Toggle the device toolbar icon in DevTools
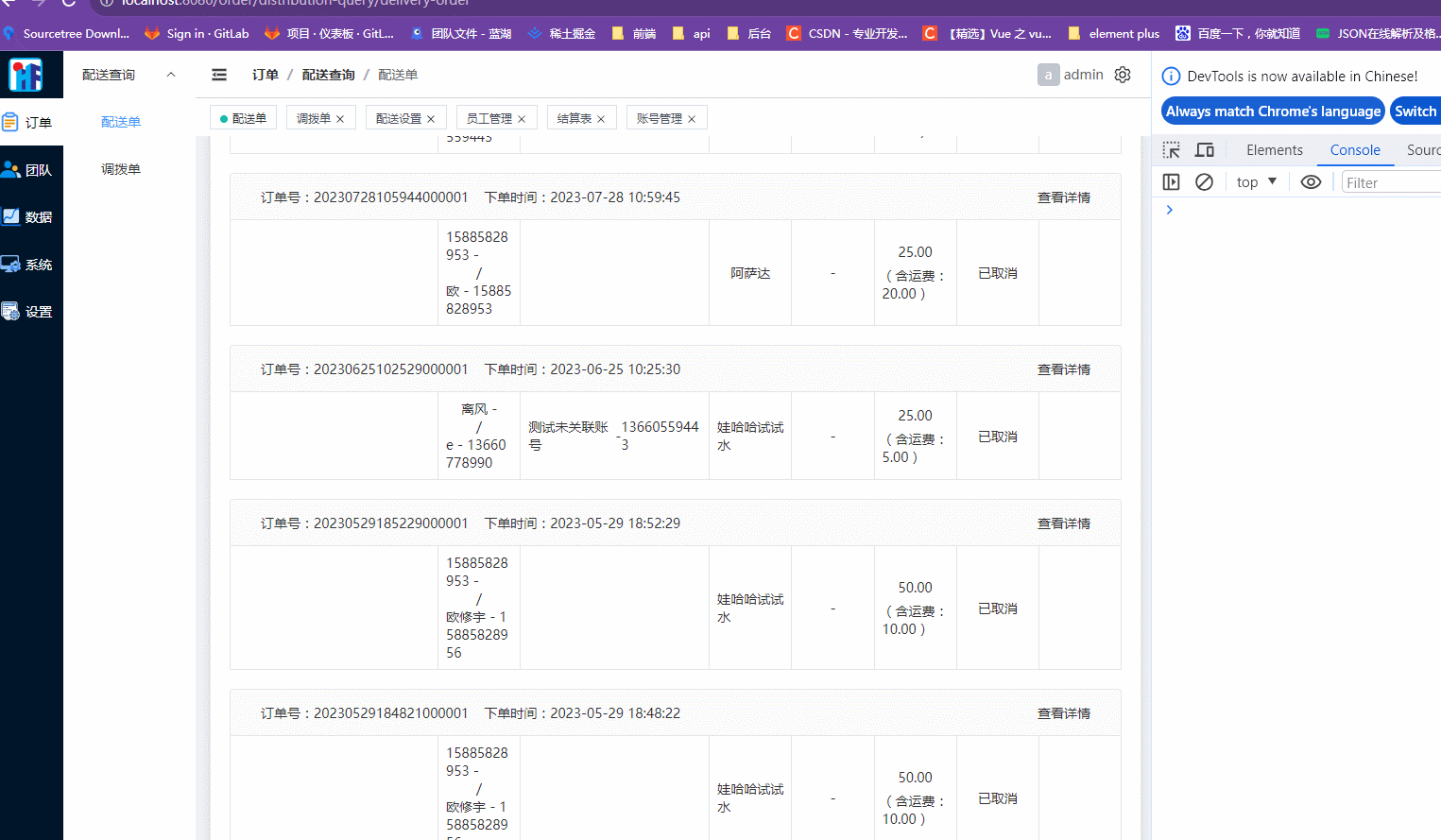Screen dimensions: 1441x840 point(1204,149)
